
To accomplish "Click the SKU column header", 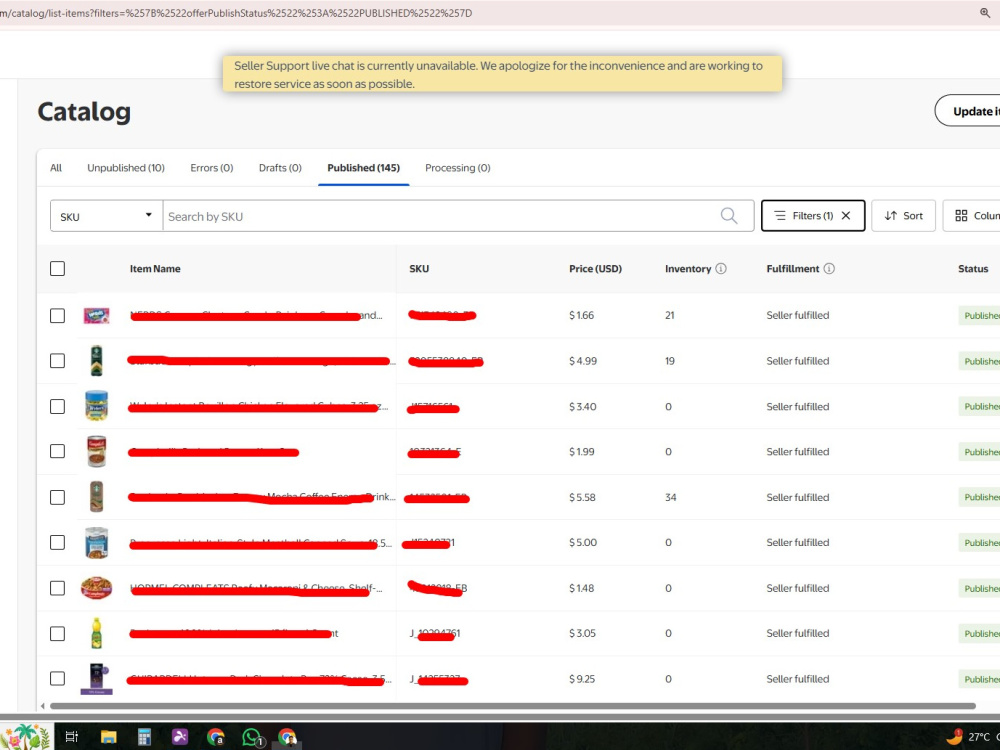I will click(x=419, y=268).
